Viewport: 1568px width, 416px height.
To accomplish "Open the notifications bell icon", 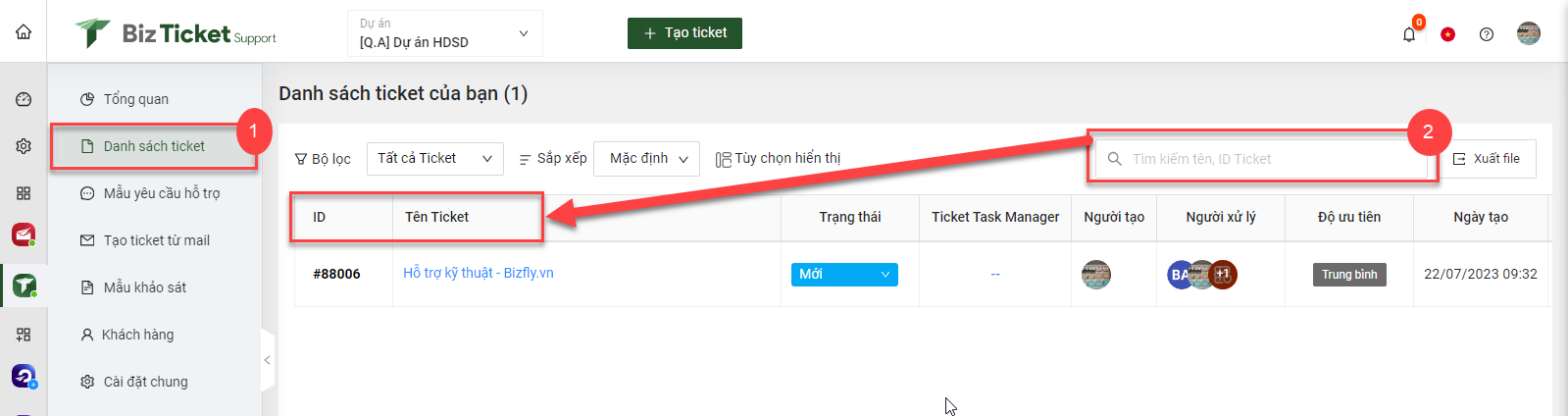I will pyautogui.click(x=1409, y=34).
